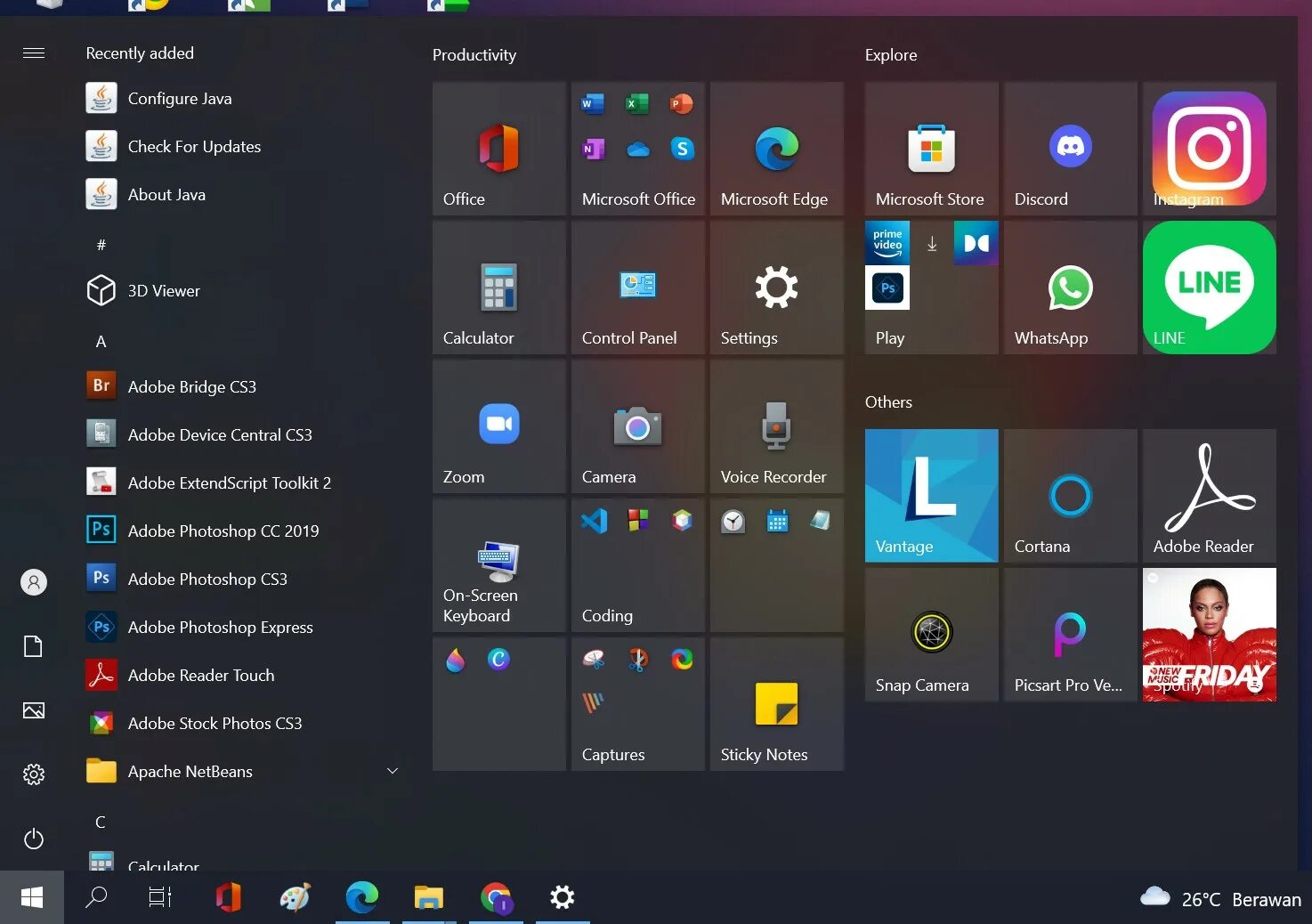The width and height of the screenshot is (1312, 924).
Task: Jump to letter A section header
Action: pos(101,342)
